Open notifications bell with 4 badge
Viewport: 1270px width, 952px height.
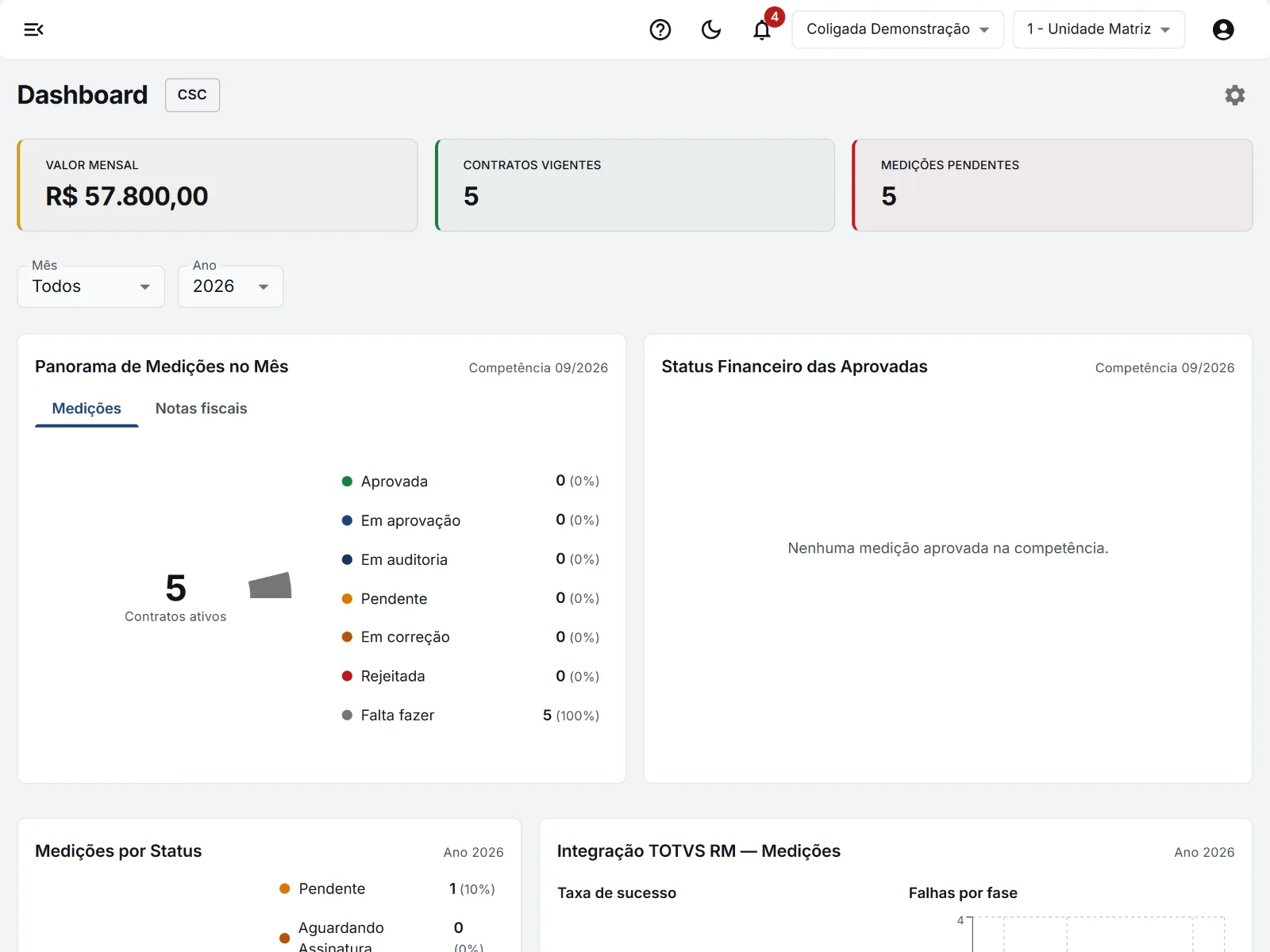point(763,29)
